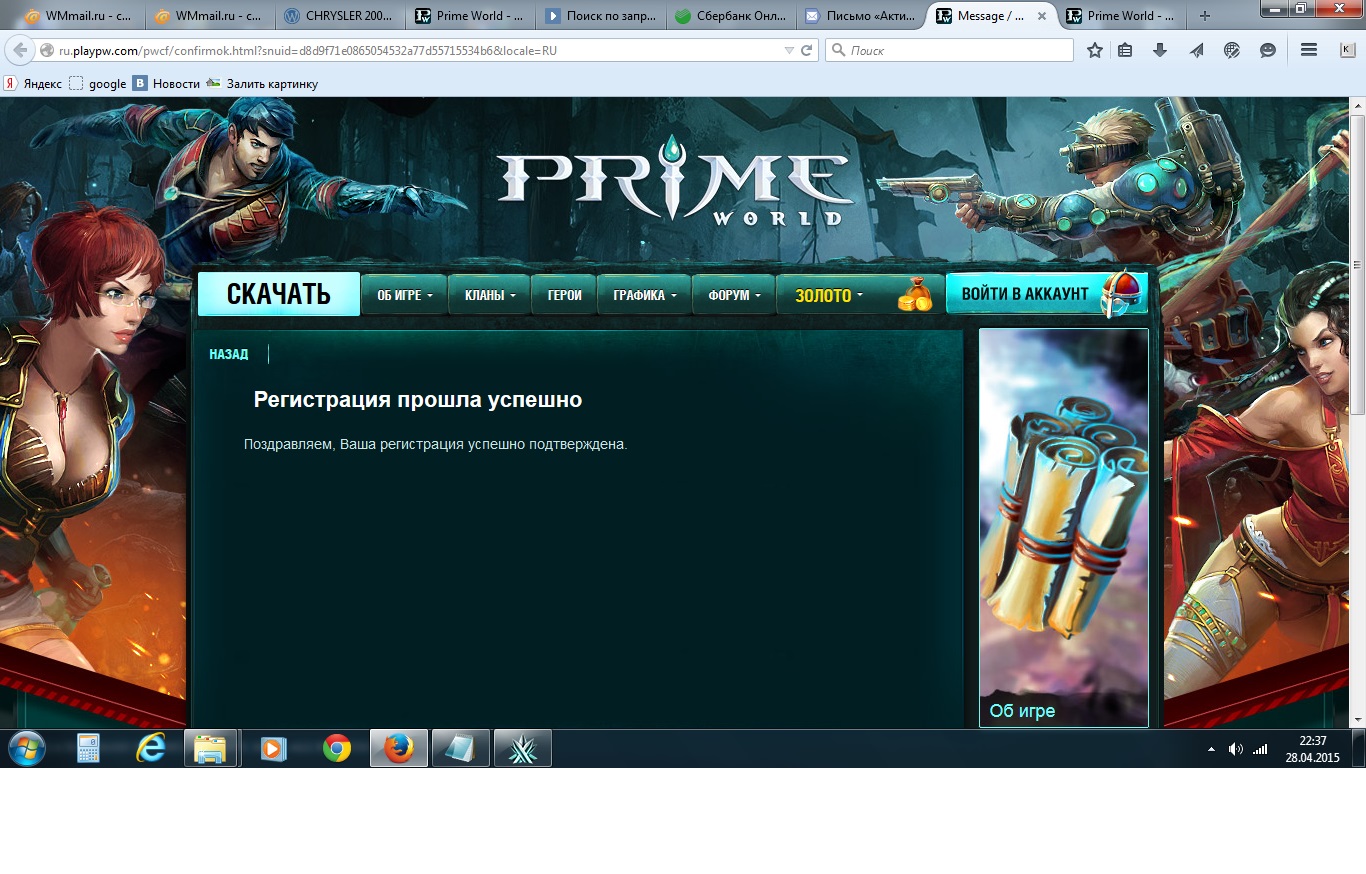Show hidden tray icons arrow

tap(1211, 749)
